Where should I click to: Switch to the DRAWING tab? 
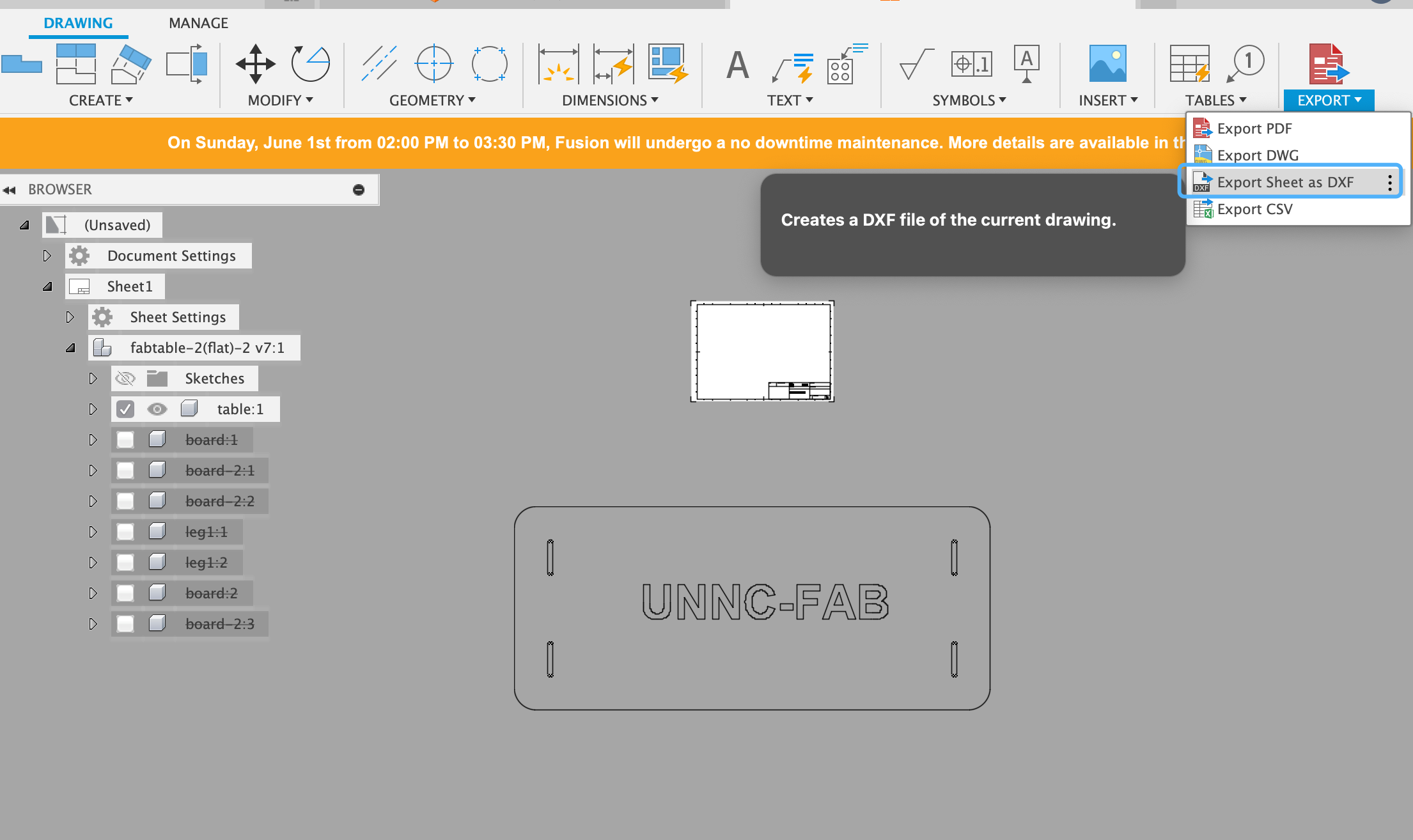[x=78, y=23]
